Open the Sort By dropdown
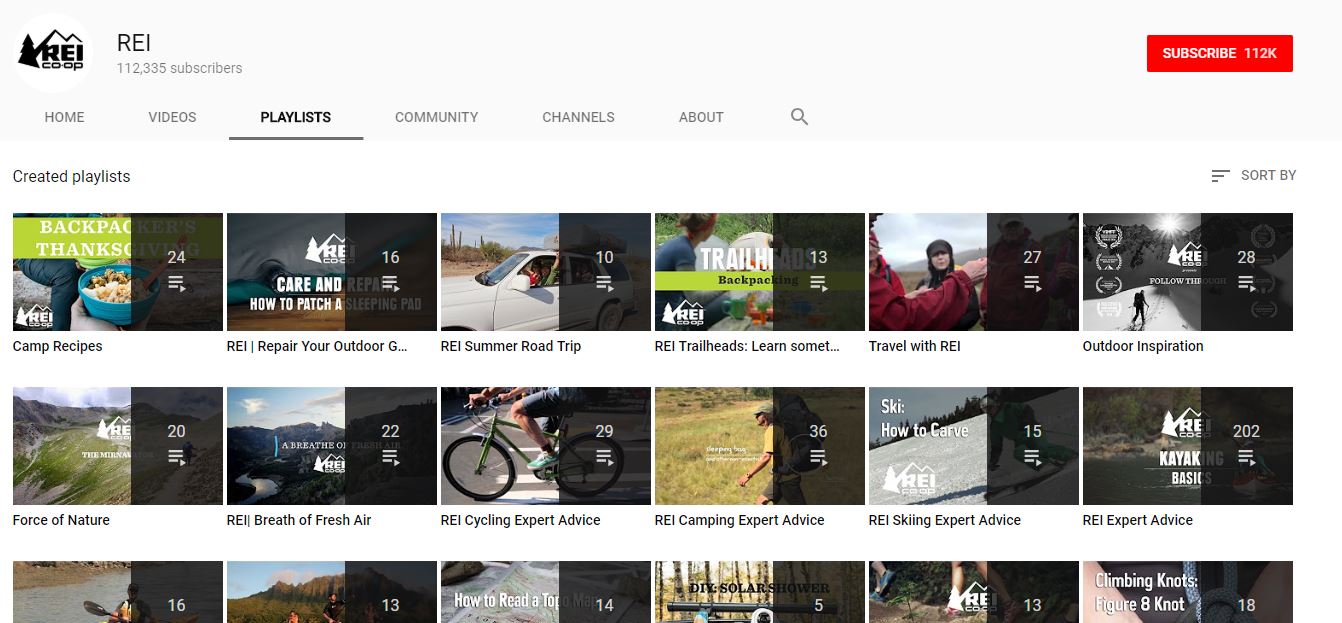1342x623 pixels. point(1254,176)
